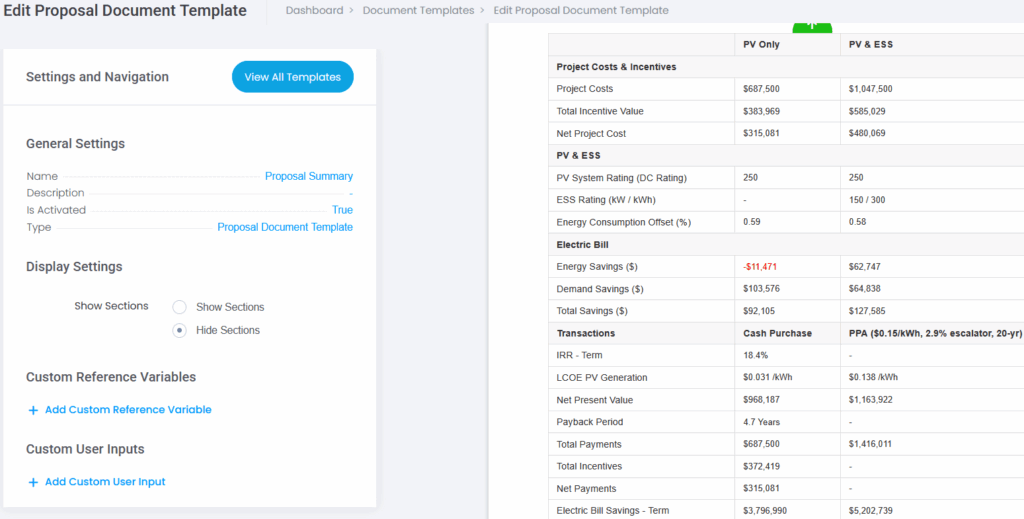The width and height of the screenshot is (1024, 519).
Task: Click the 0.58 offset value
Action: coord(857,222)
